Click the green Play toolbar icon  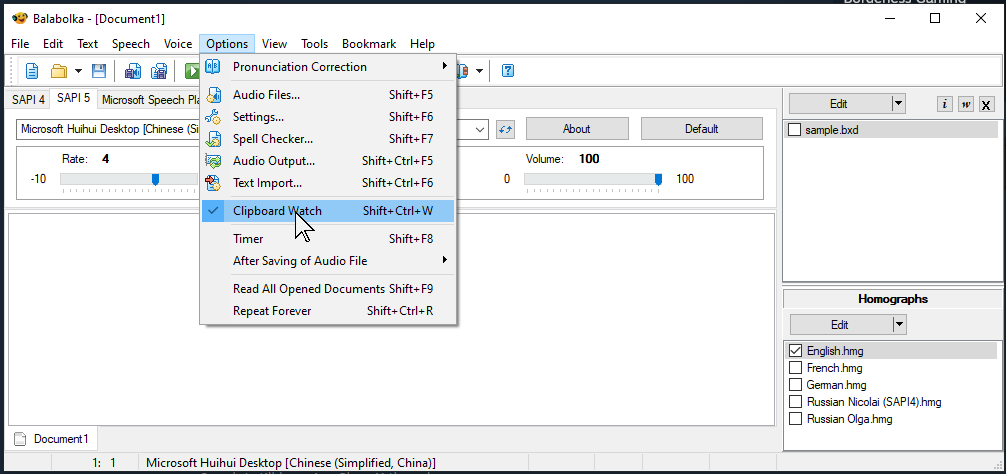point(192,71)
